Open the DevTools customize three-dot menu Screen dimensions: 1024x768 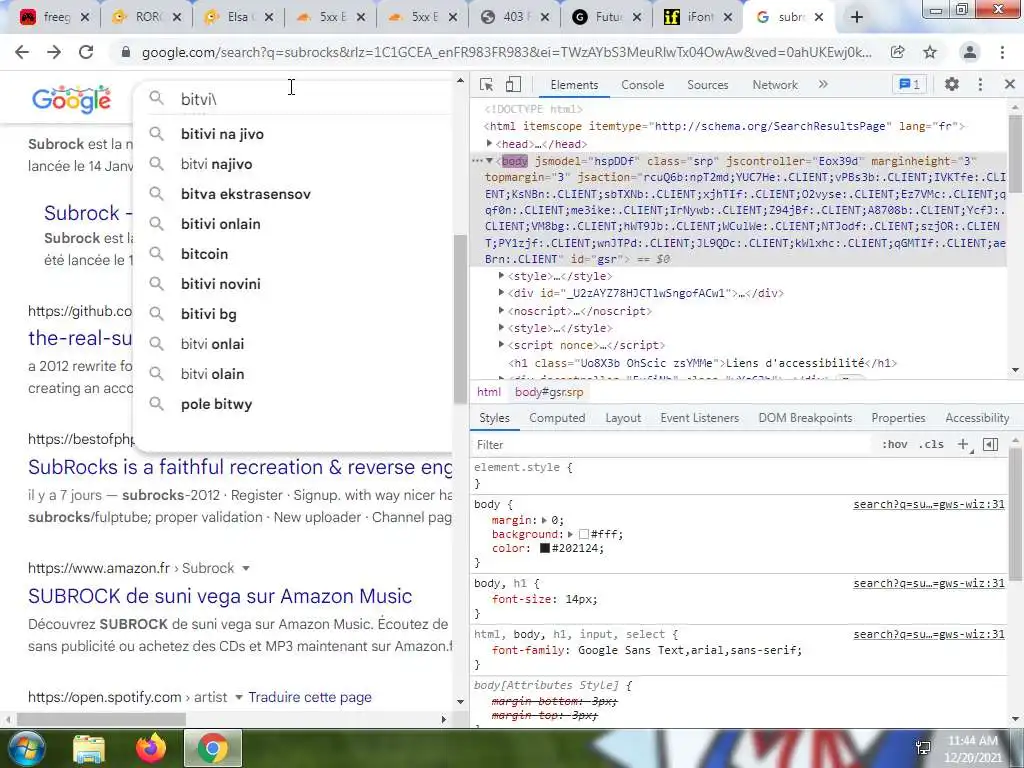(x=980, y=84)
